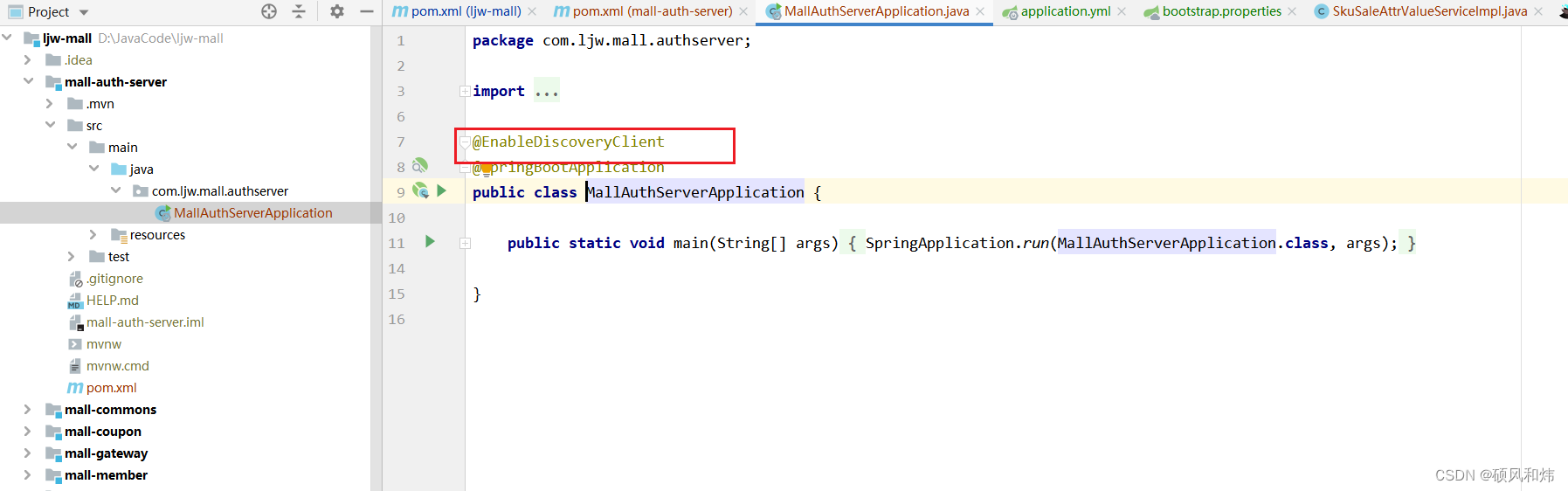The height and width of the screenshot is (491, 1568).
Task: Expand folded import block
Action: (465, 91)
